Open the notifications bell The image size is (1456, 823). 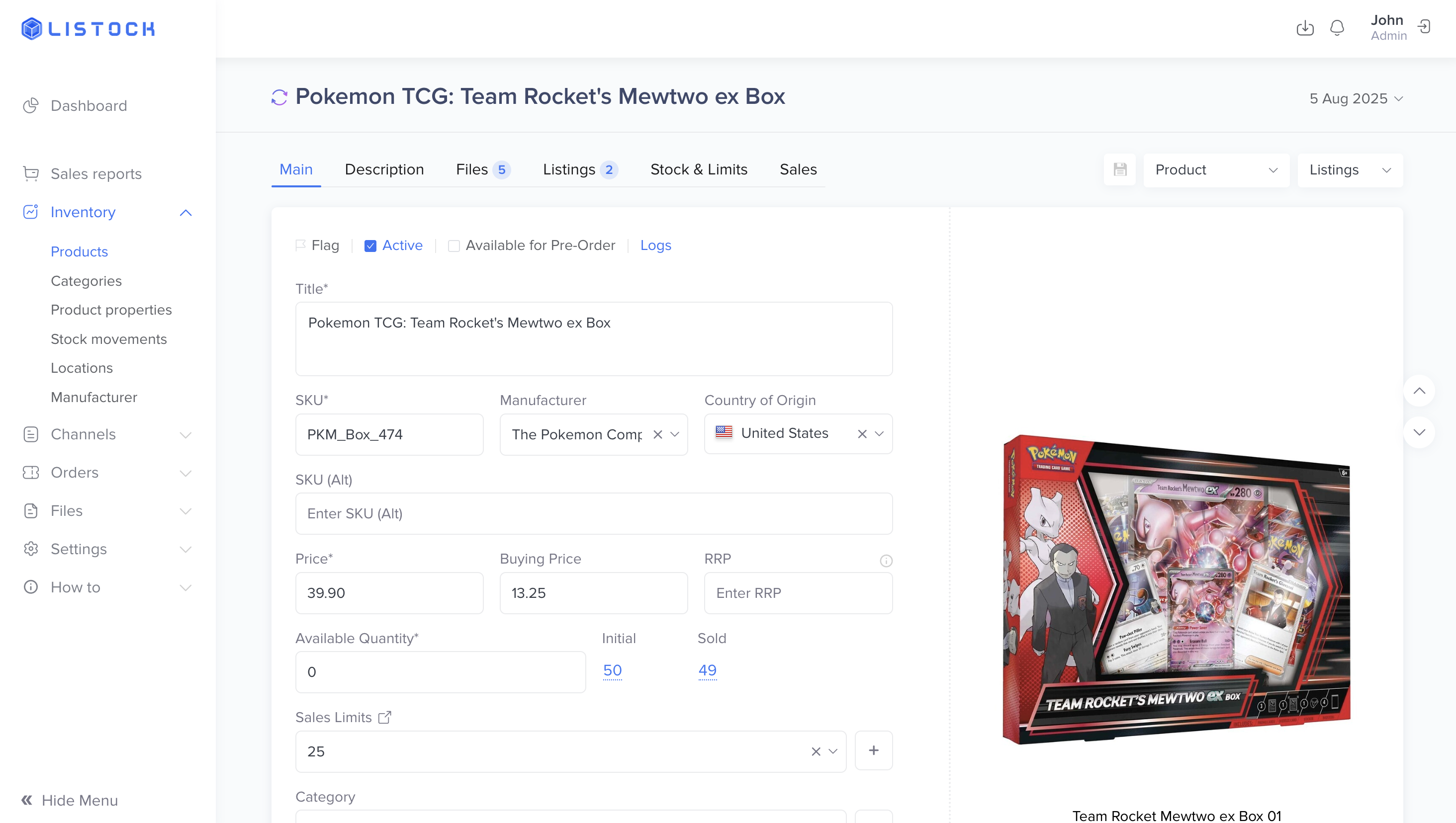pos(1337,28)
